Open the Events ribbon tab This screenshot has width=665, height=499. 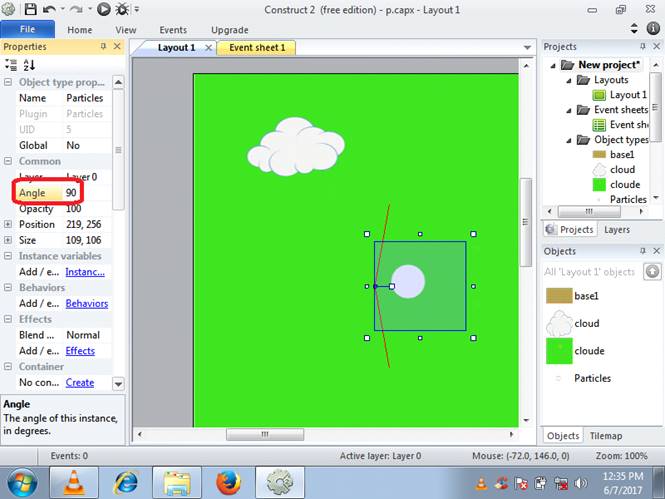[x=173, y=30]
